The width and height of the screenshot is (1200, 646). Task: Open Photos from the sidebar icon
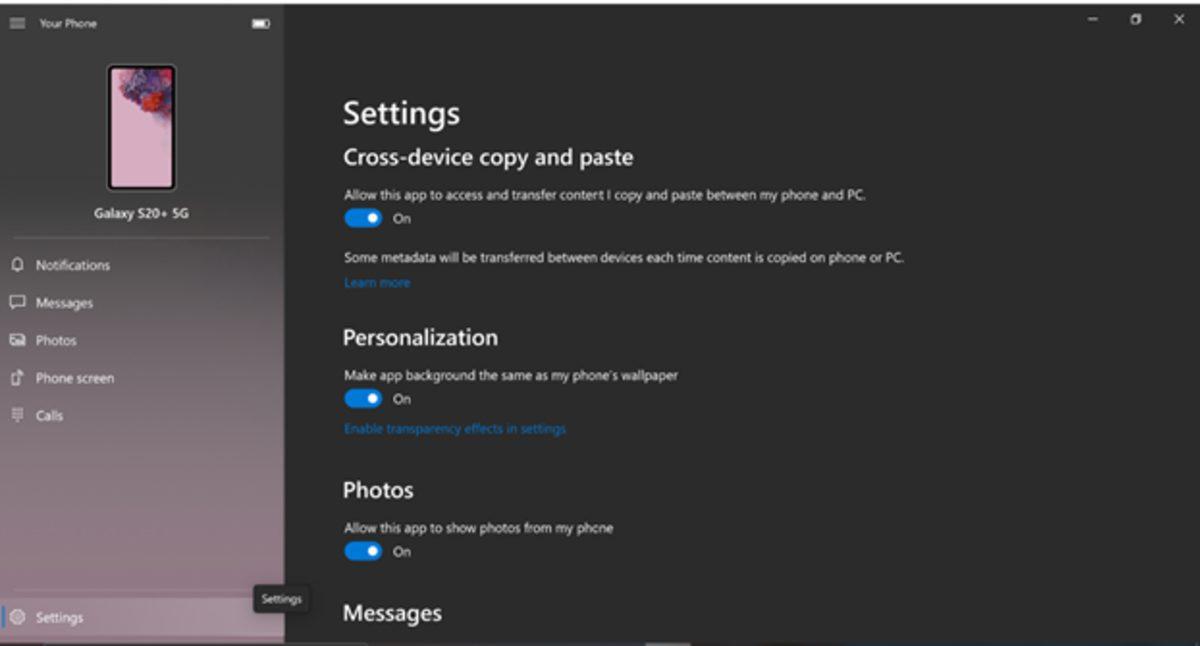pyautogui.click(x=16, y=340)
